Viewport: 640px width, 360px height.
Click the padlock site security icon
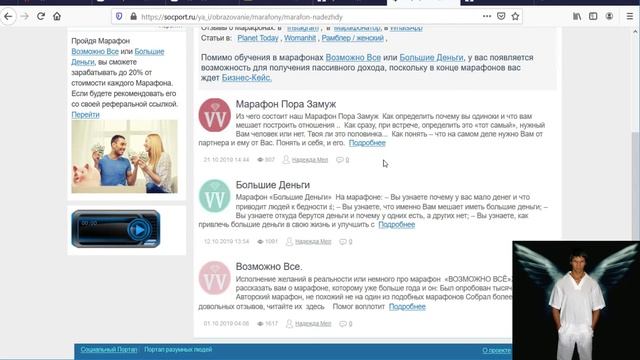point(133,17)
